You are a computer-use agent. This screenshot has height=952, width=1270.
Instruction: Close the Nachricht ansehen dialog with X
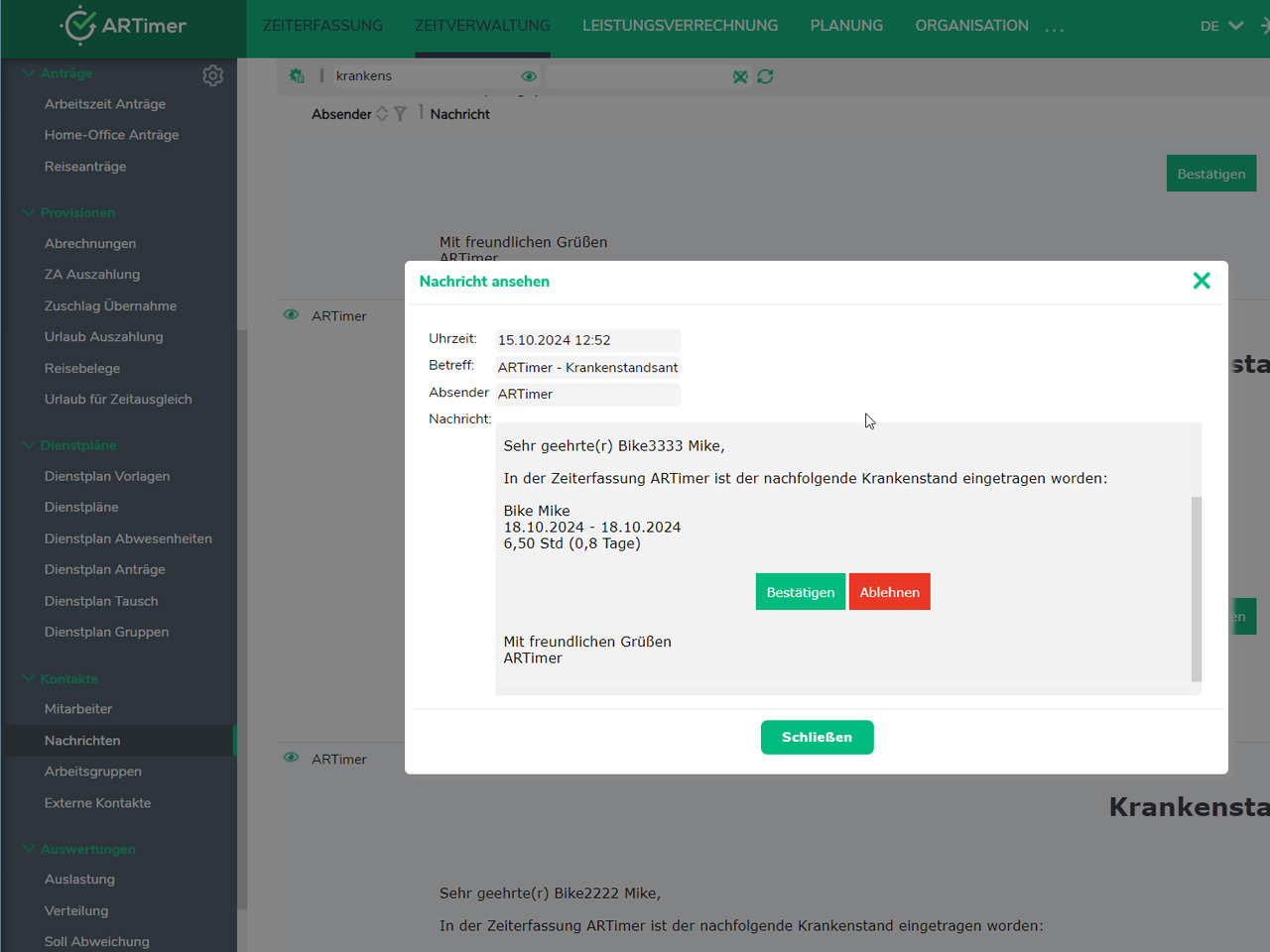[x=1202, y=281]
